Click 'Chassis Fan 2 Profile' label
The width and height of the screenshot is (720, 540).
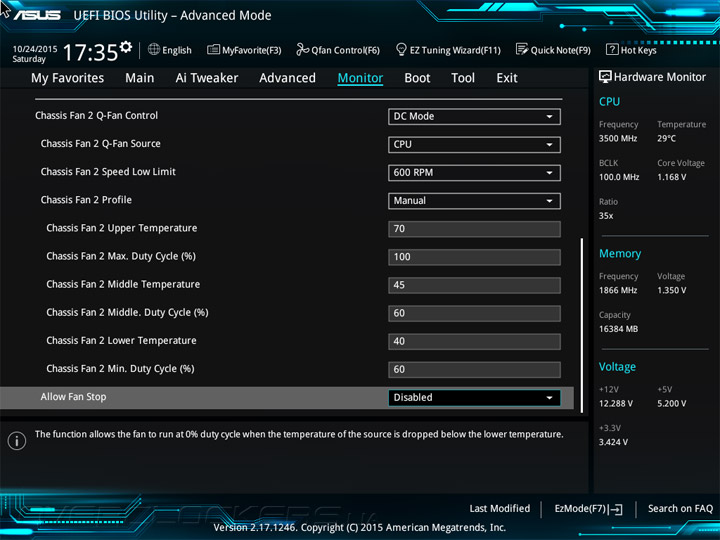click(x=86, y=200)
